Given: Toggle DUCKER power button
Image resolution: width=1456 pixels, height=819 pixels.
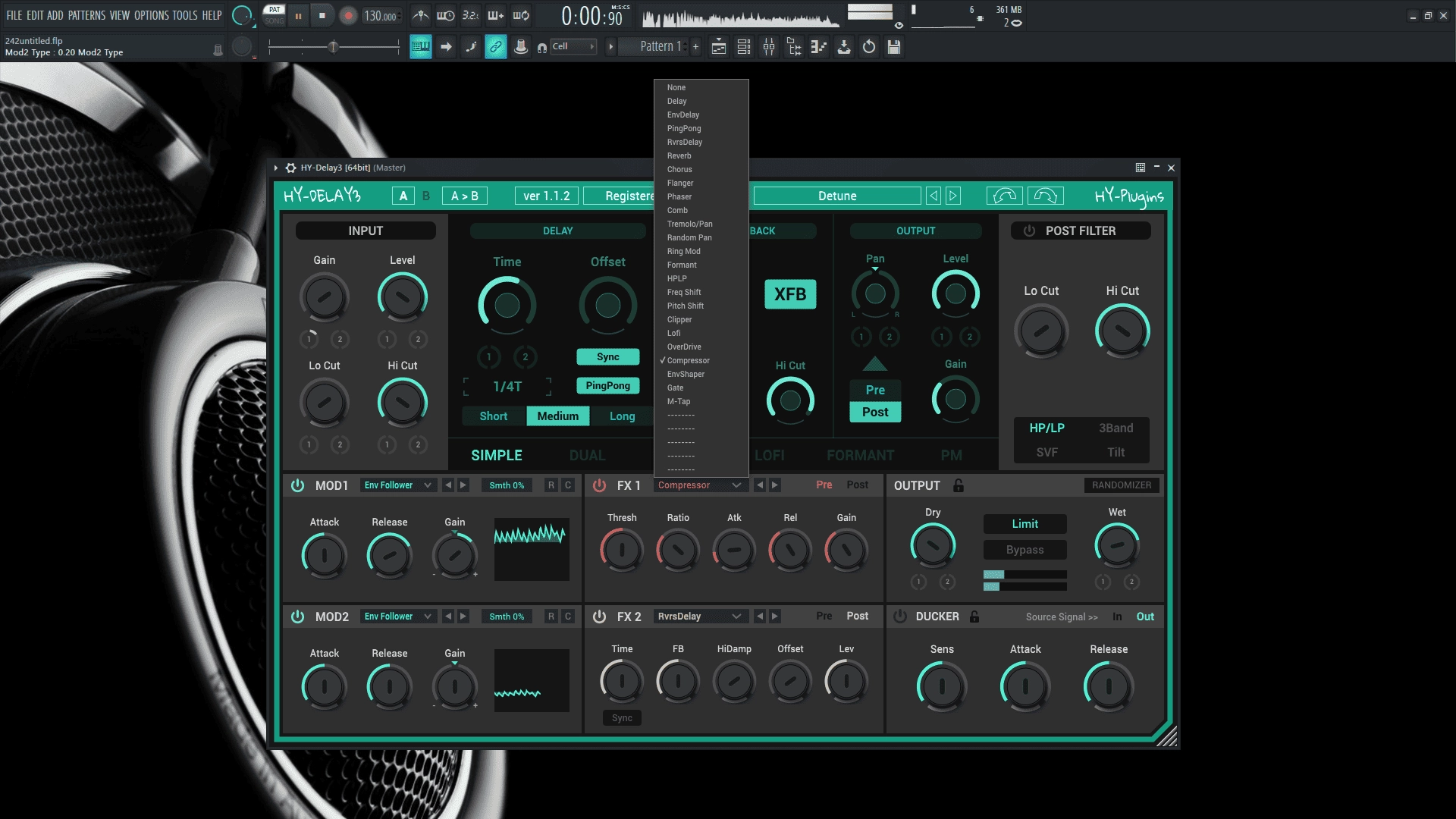Looking at the screenshot, I should 900,617.
